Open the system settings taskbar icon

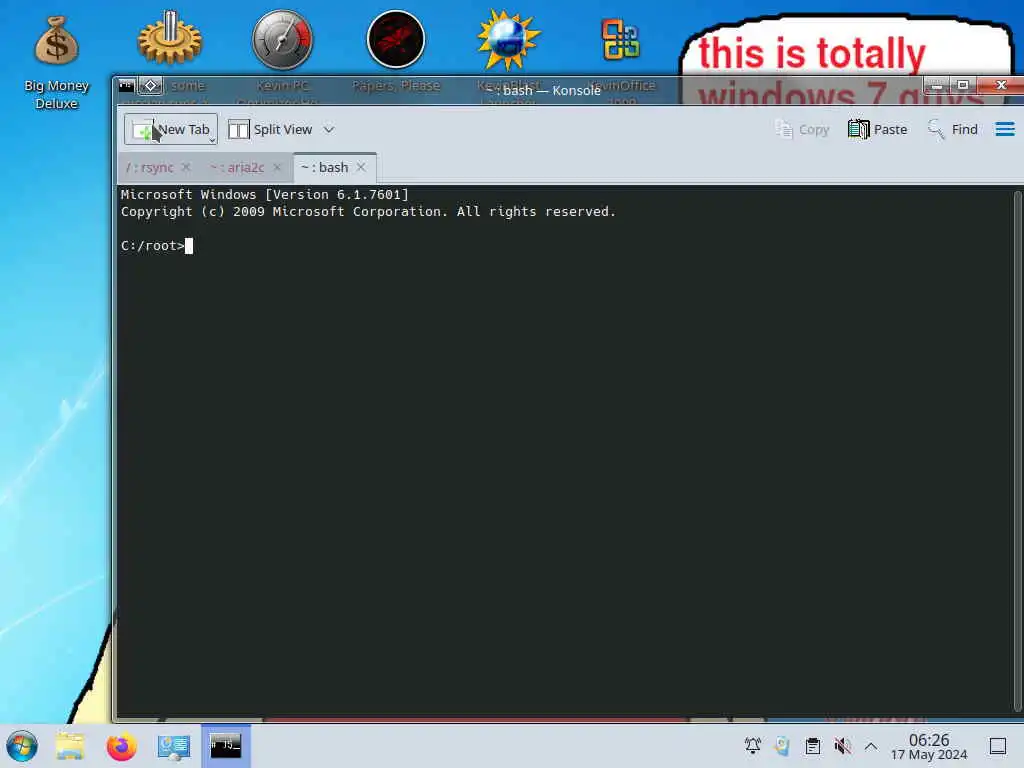(174, 746)
